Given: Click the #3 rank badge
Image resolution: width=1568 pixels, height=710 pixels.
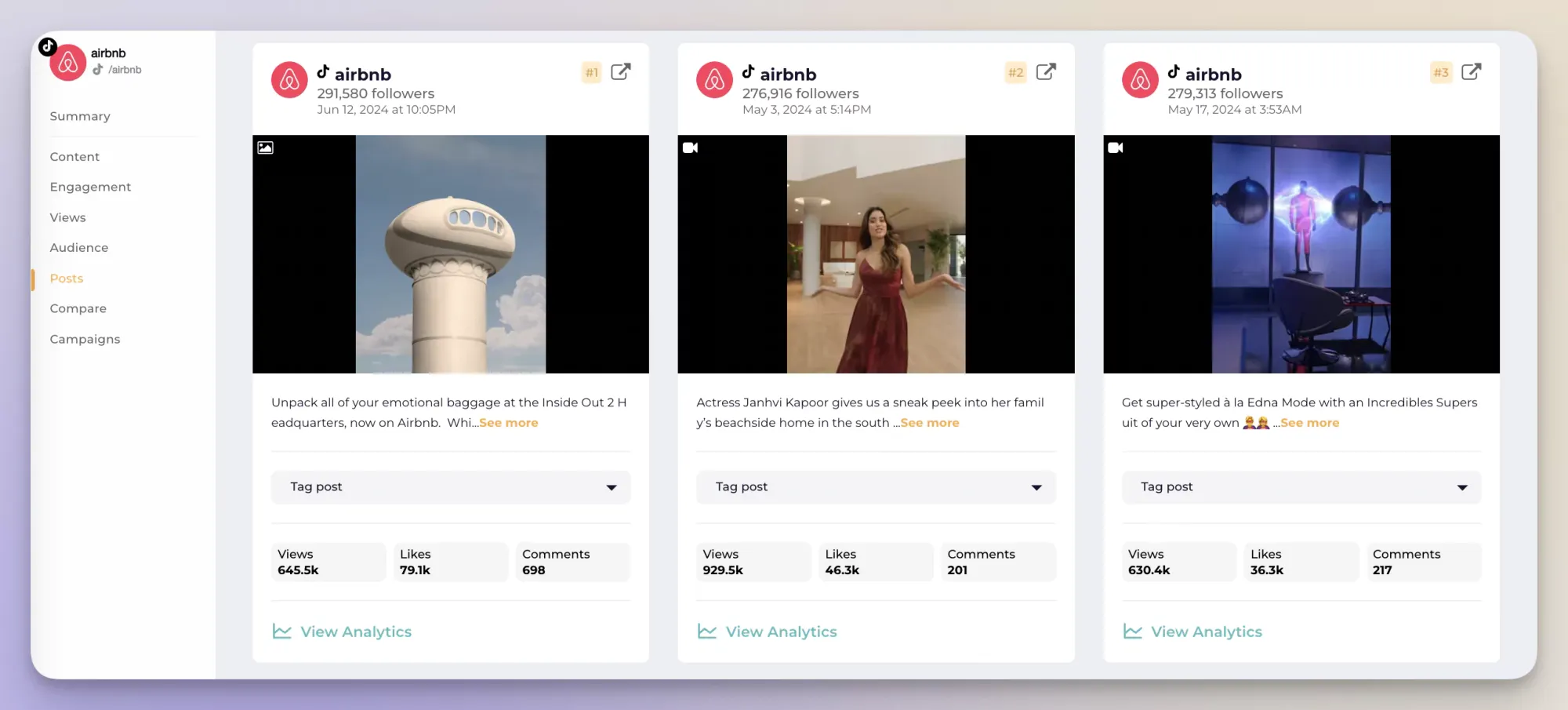Looking at the screenshot, I should point(1441,73).
